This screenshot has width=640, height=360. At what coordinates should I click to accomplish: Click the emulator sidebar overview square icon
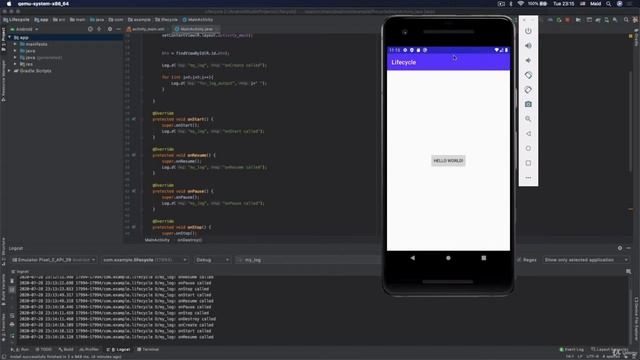[x=528, y=163]
